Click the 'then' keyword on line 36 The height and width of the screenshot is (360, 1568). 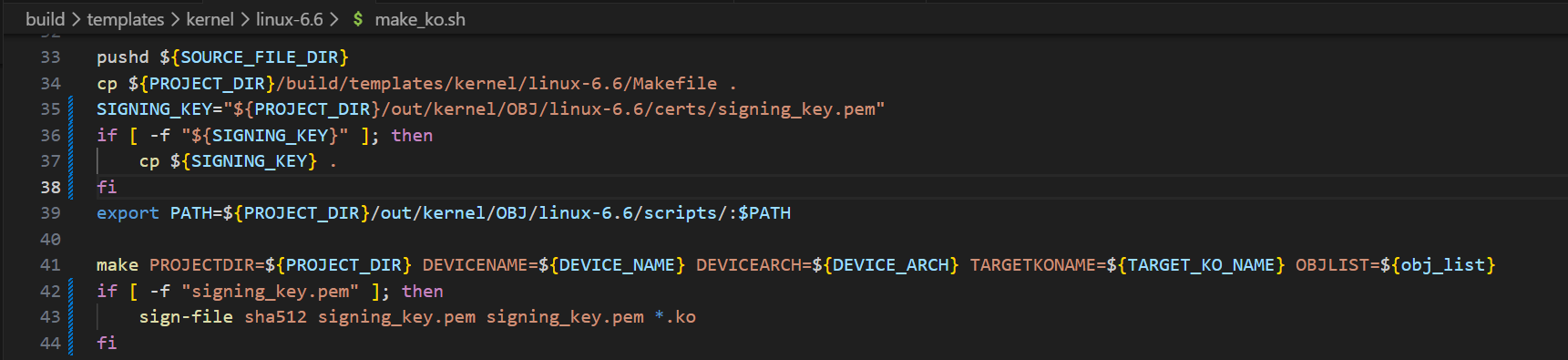(412, 135)
